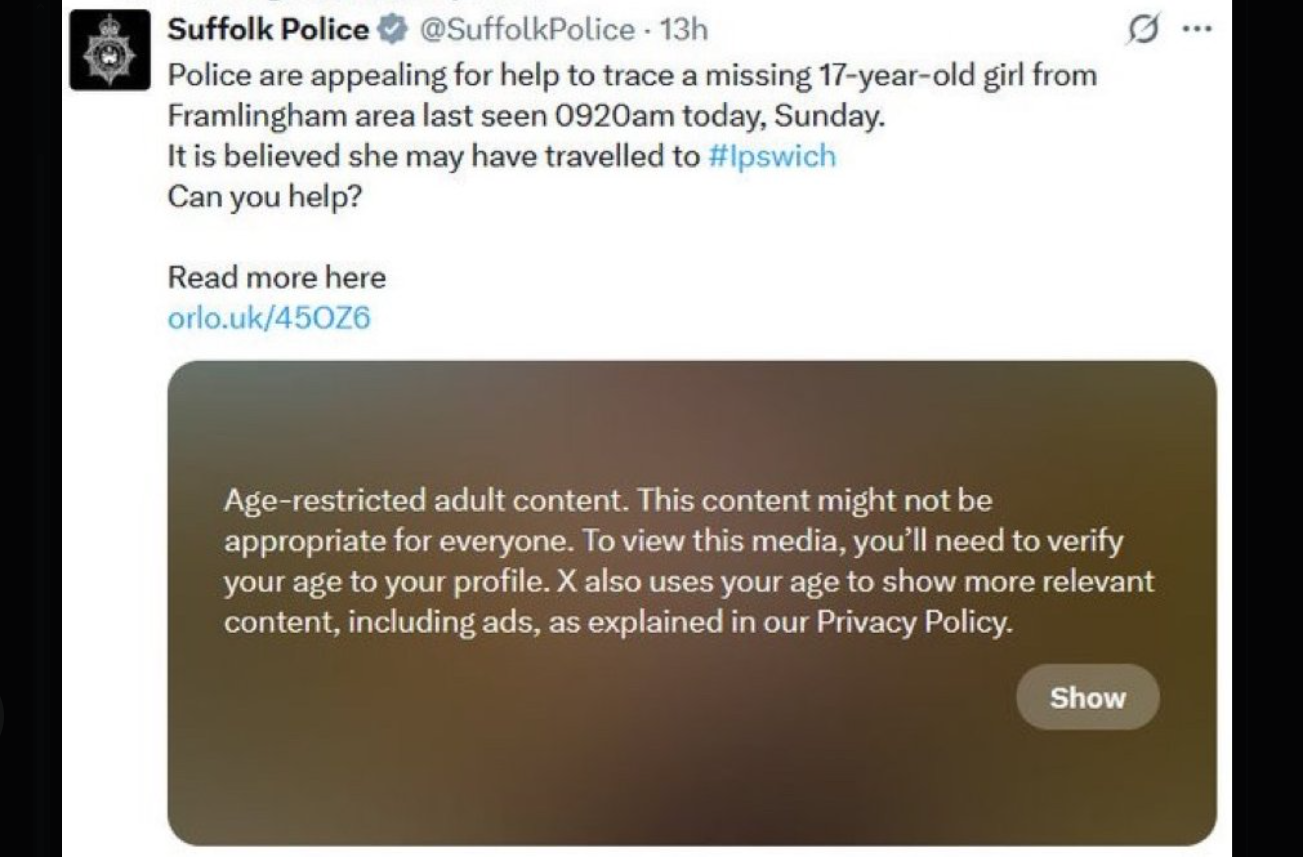The height and width of the screenshot is (857, 1303).
Task: Open the orlo.uk/45OZ6 link
Action: click(x=268, y=318)
